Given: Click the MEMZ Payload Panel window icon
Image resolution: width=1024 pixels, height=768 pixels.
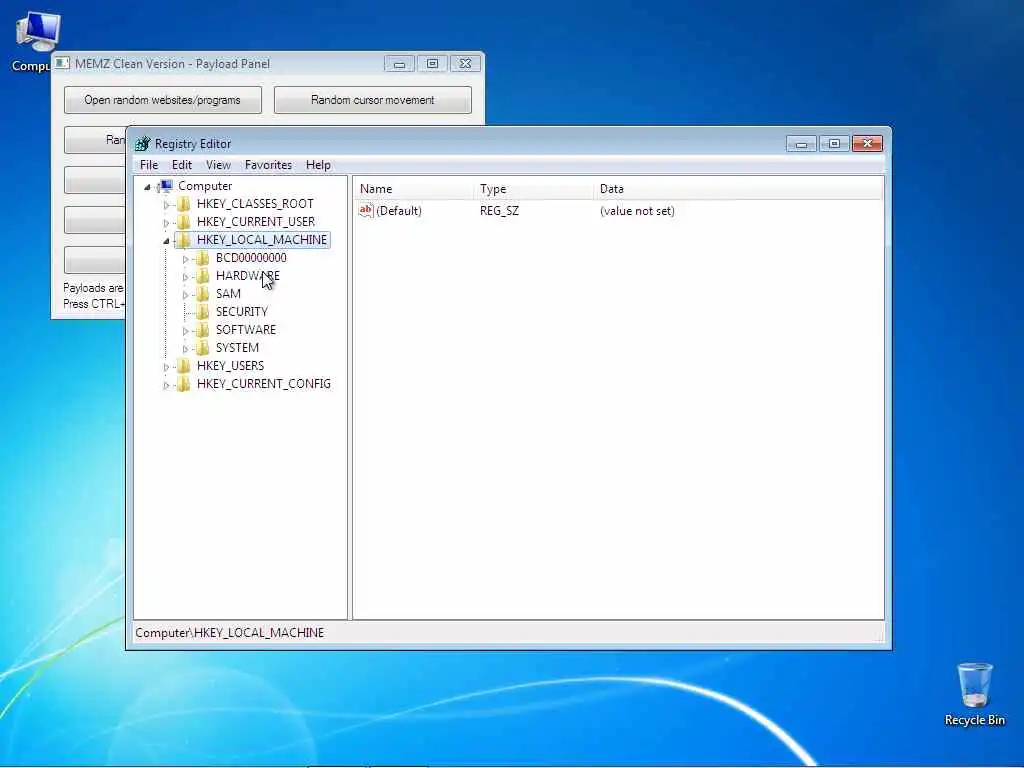Looking at the screenshot, I should [x=62, y=63].
